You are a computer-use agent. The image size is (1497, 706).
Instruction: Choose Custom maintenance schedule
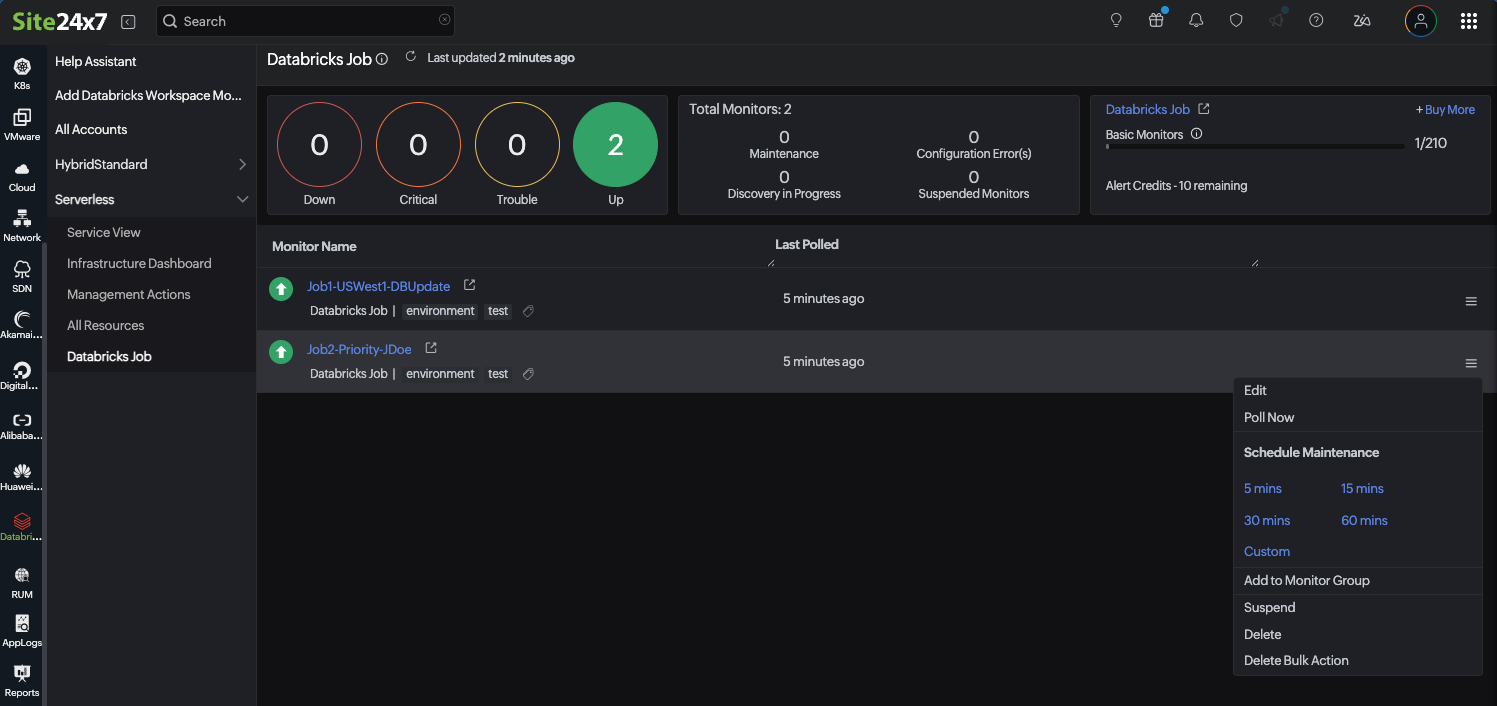pyautogui.click(x=1267, y=552)
